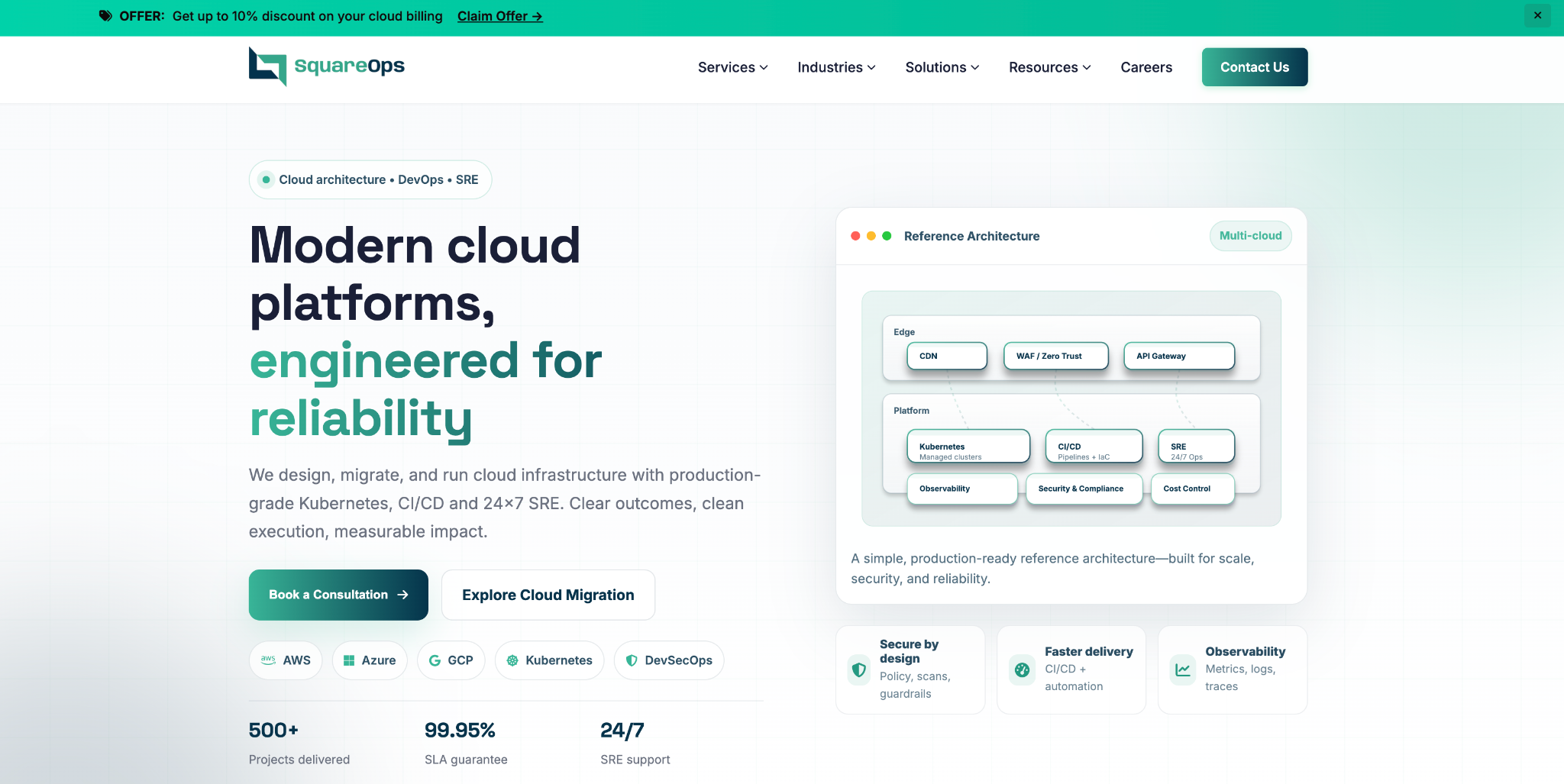
Task: Click the Faster delivery heading
Action: click(1089, 651)
